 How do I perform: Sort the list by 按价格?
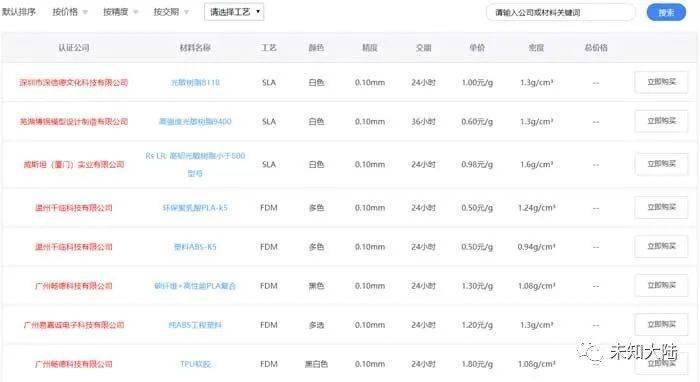click(x=65, y=12)
